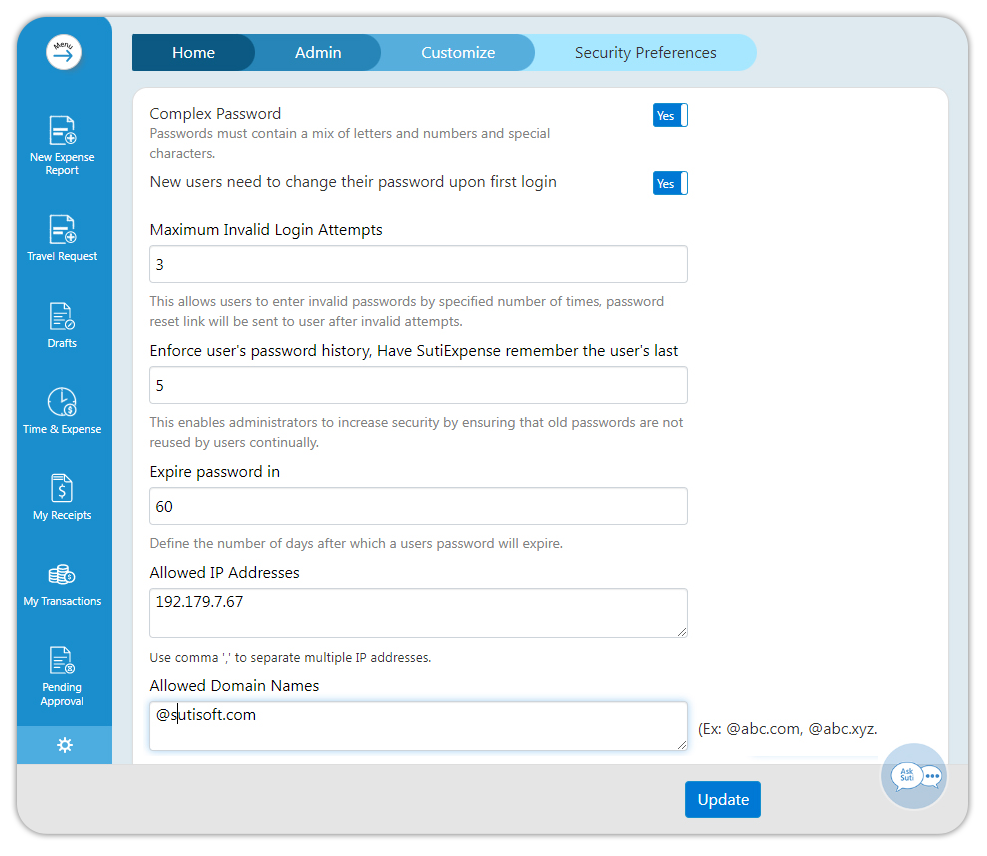Viewport: 987px width, 856px height.
Task: Open the Time & Expense section
Action: coord(62,411)
